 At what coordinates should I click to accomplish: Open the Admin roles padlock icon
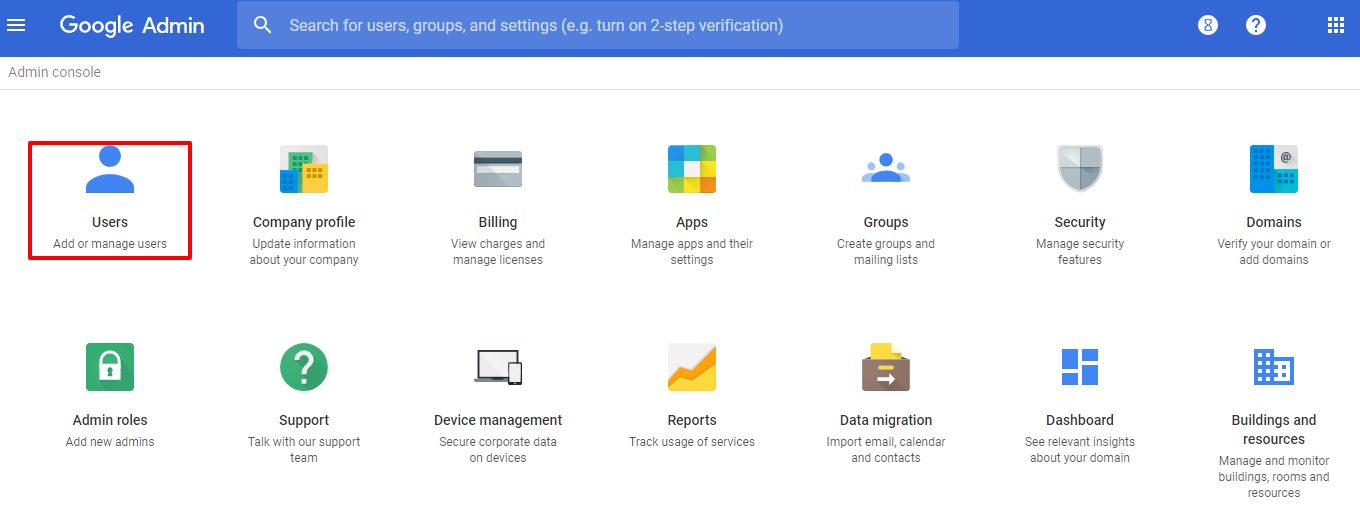coord(110,367)
